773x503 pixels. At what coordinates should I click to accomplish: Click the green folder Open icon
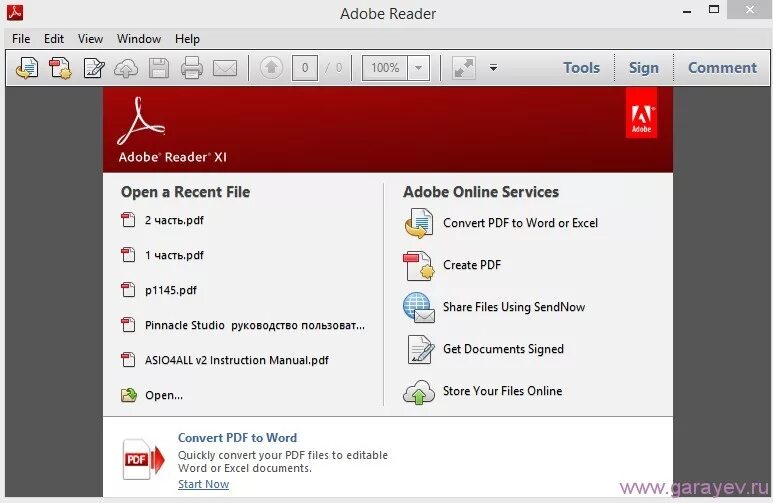pos(129,395)
